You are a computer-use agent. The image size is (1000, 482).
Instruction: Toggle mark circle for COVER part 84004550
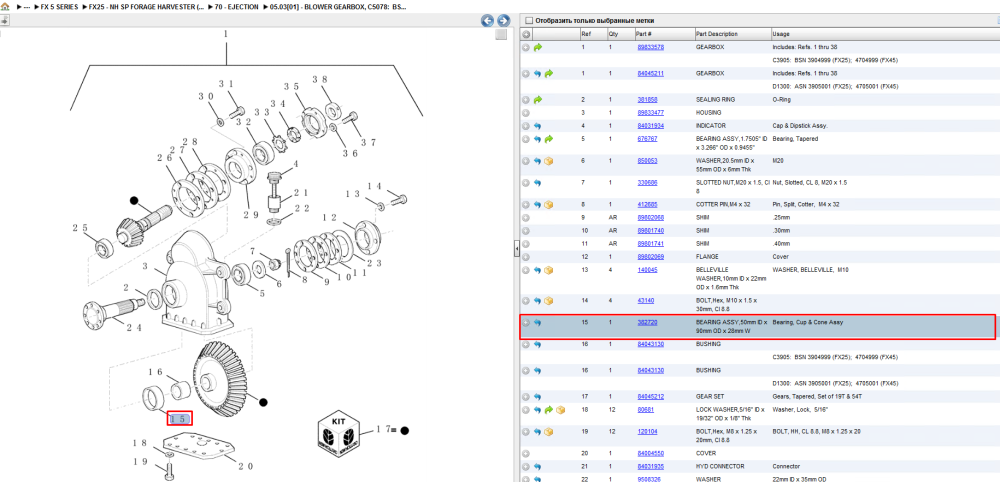526,454
